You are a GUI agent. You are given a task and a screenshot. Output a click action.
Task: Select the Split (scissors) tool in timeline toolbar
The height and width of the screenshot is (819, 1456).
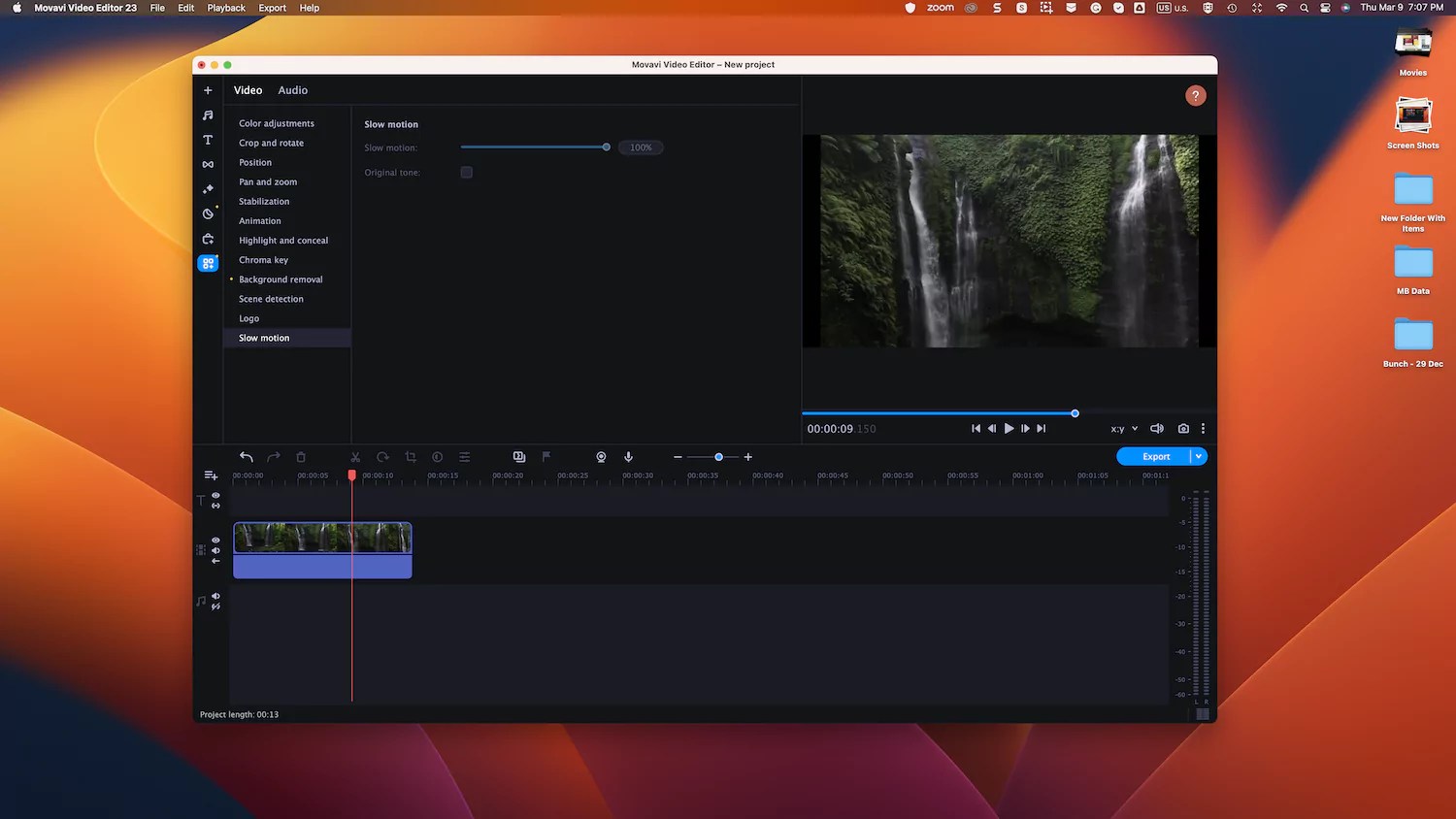click(x=355, y=456)
